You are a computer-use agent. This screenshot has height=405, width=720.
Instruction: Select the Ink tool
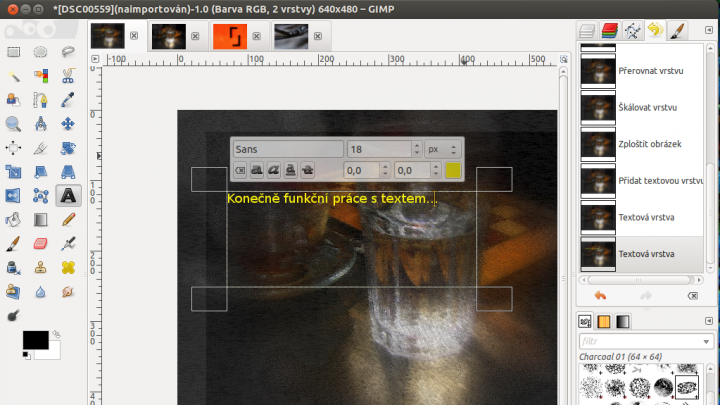13,268
